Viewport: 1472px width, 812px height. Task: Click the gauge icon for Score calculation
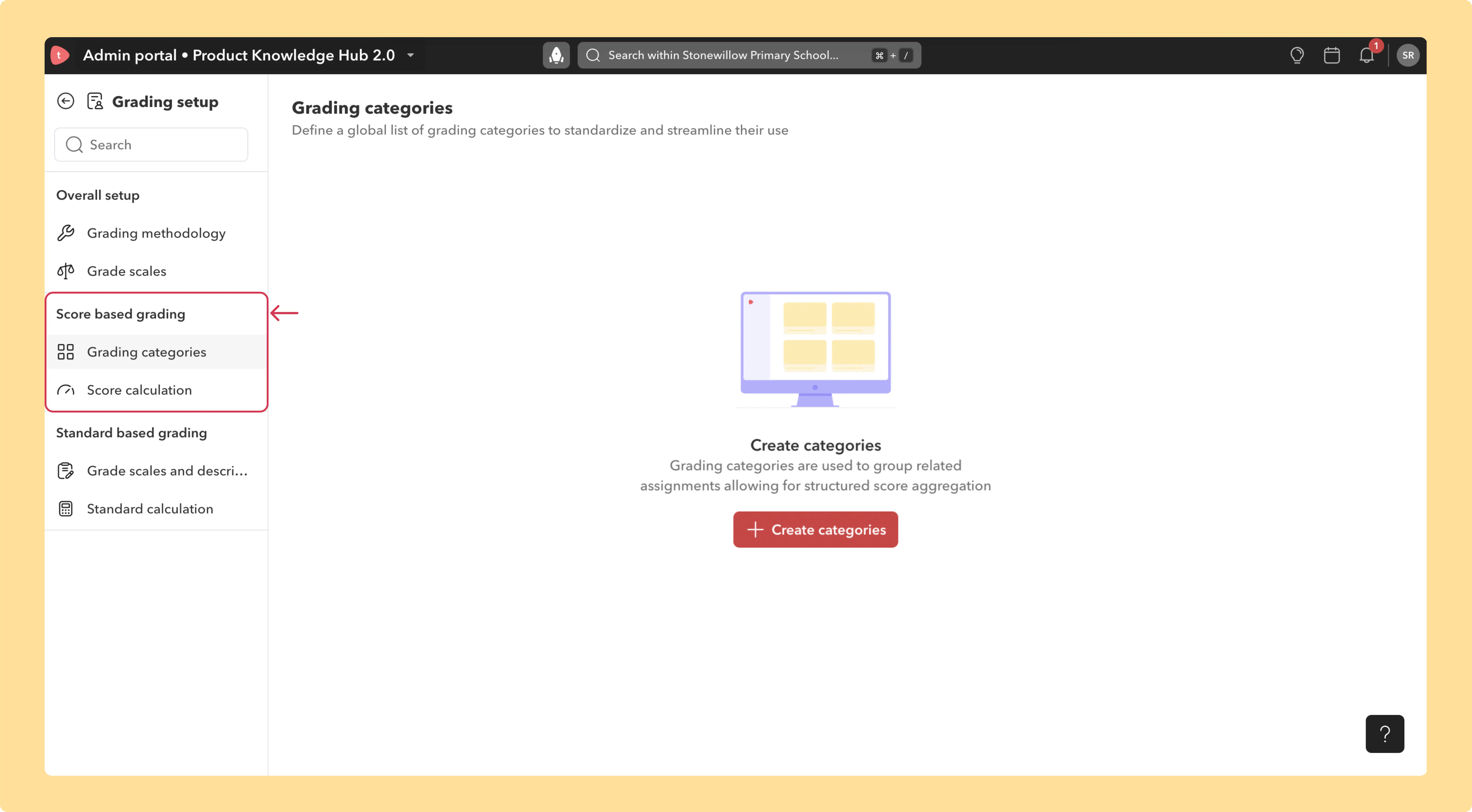[66, 390]
